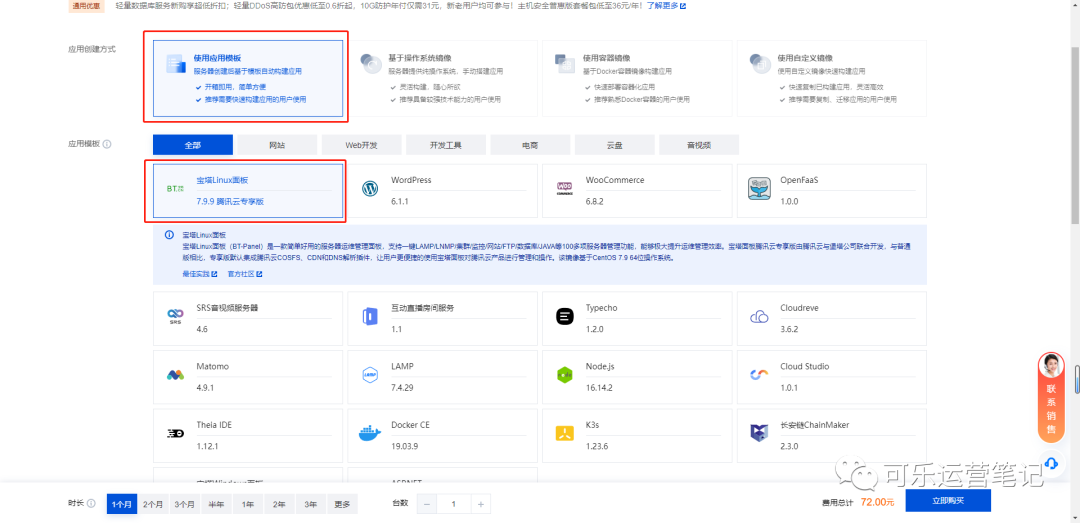Select 2年 duration option
This screenshot has height=523, width=1080.
point(279,504)
